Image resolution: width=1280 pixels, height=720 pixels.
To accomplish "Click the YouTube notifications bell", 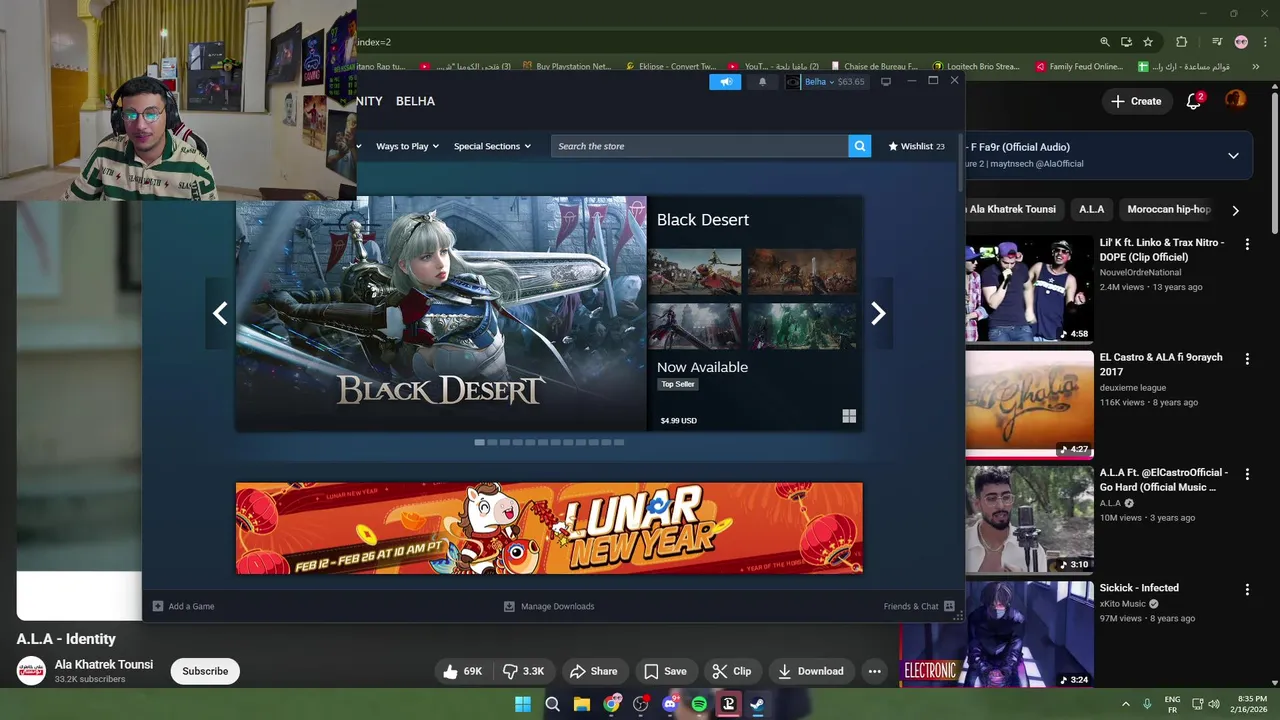I will pos(1193,101).
